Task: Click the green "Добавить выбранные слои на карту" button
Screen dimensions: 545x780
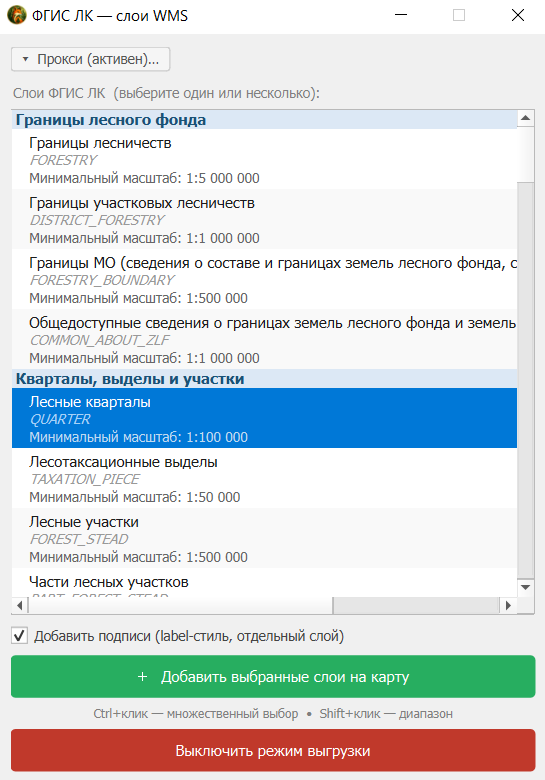Action: click(x=273, y=677)
